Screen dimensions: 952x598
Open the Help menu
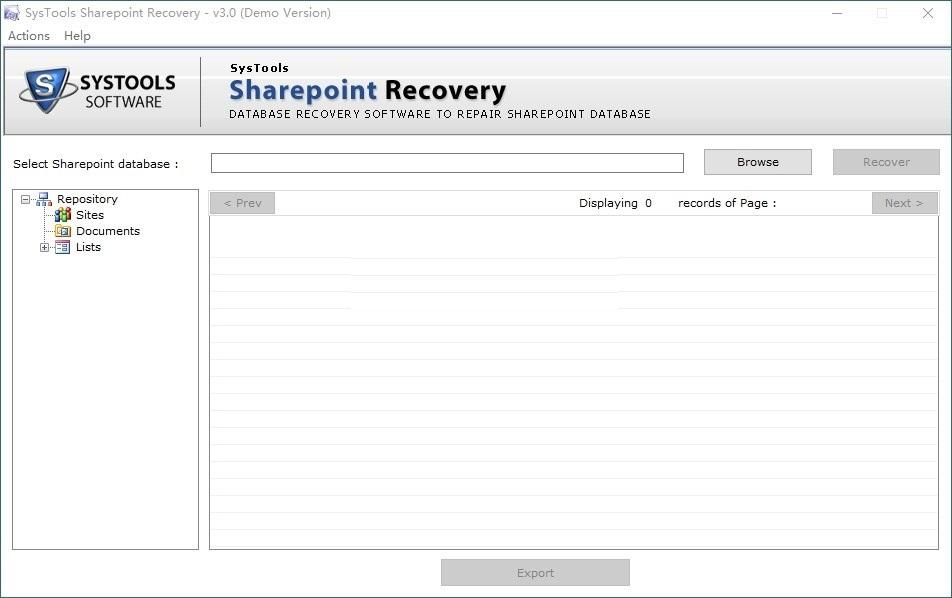tap(77, 36)
